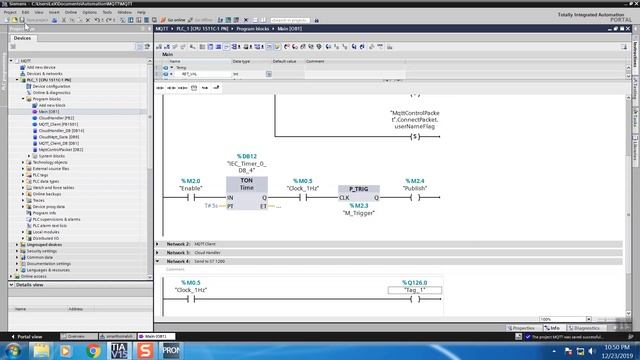Expand the Technology objects folder
The height and width of the screenshot is (360, 640).
[x=23, y=162]
